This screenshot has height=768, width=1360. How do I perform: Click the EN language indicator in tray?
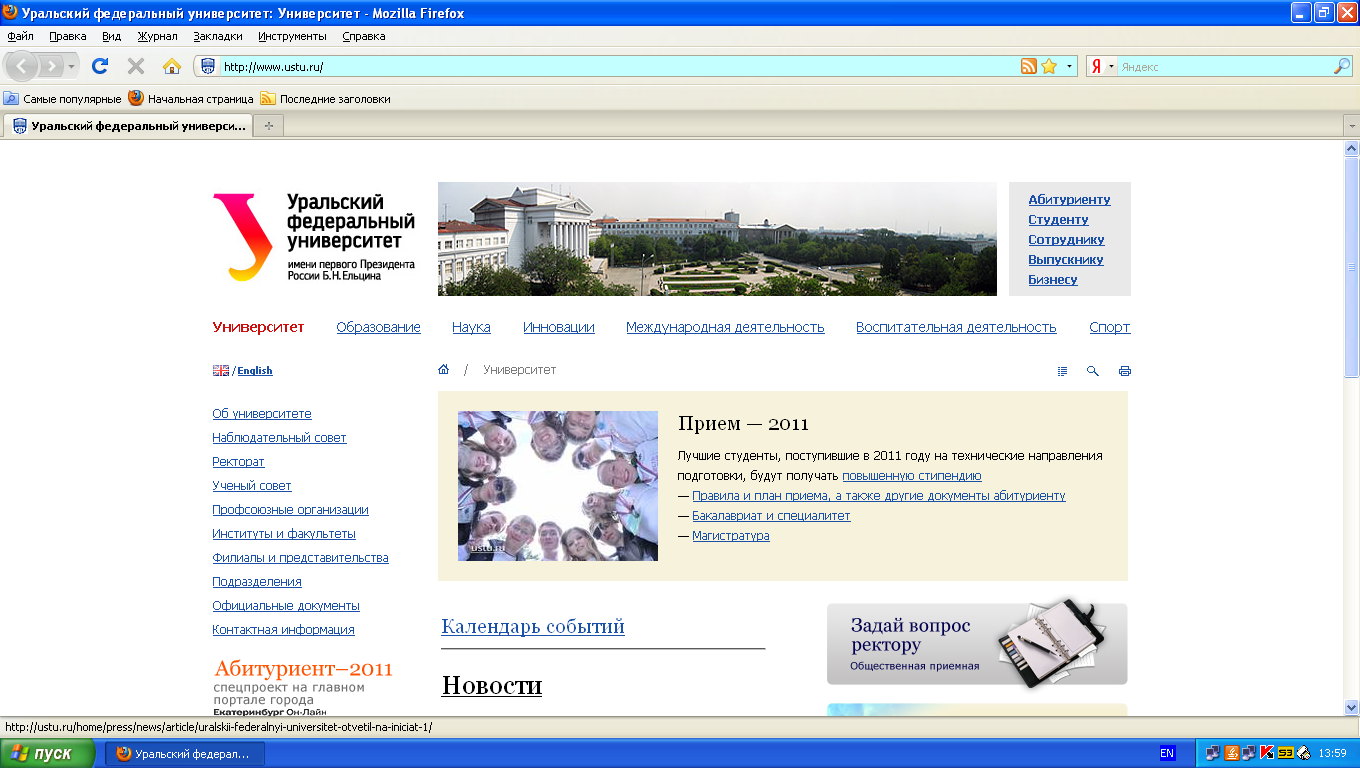[x=1167, y=753]
